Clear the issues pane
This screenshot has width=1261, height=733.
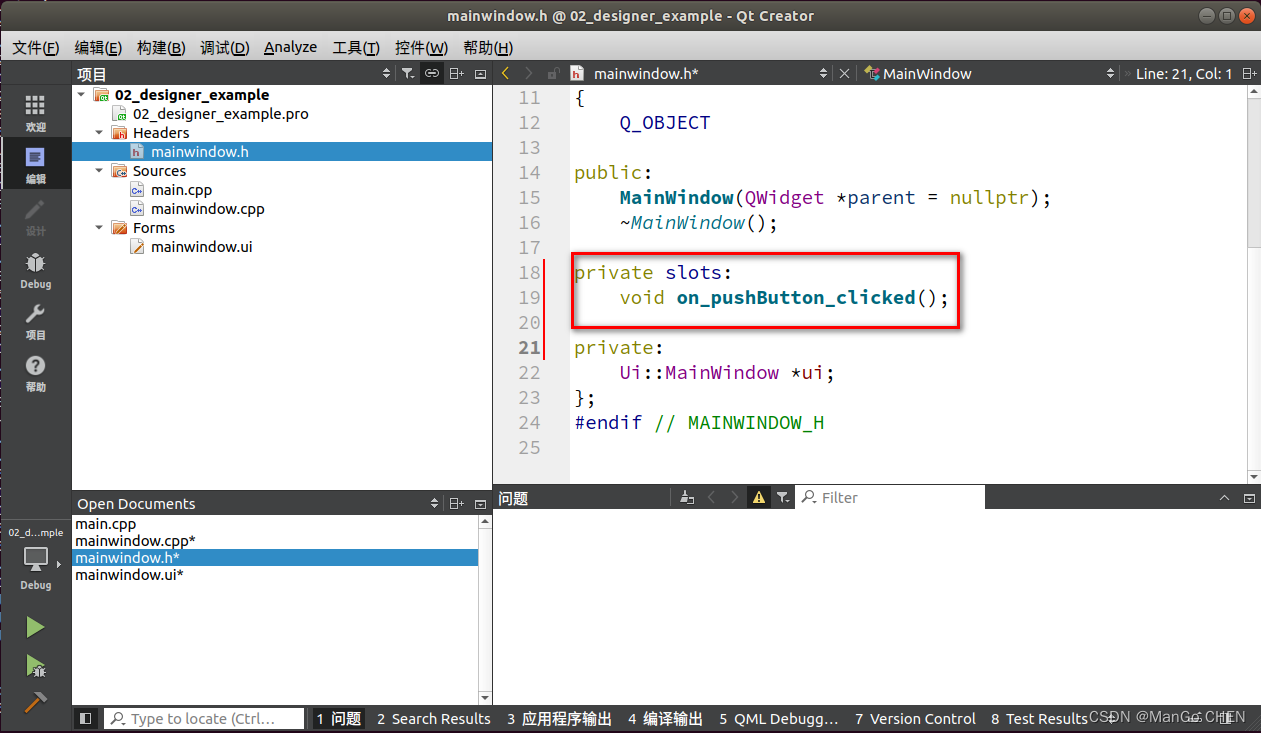[687, 497]
